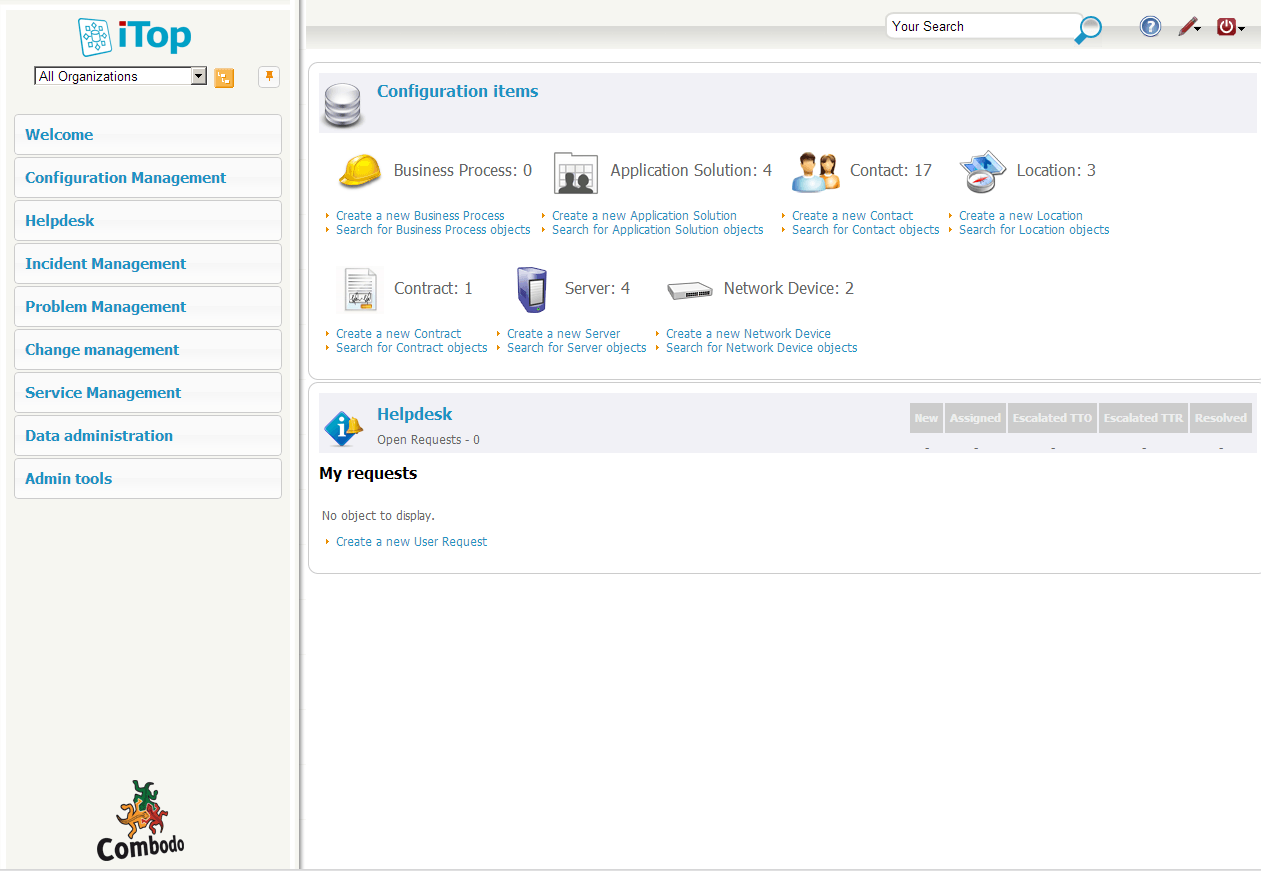Click Search for Contact objects

864,229
